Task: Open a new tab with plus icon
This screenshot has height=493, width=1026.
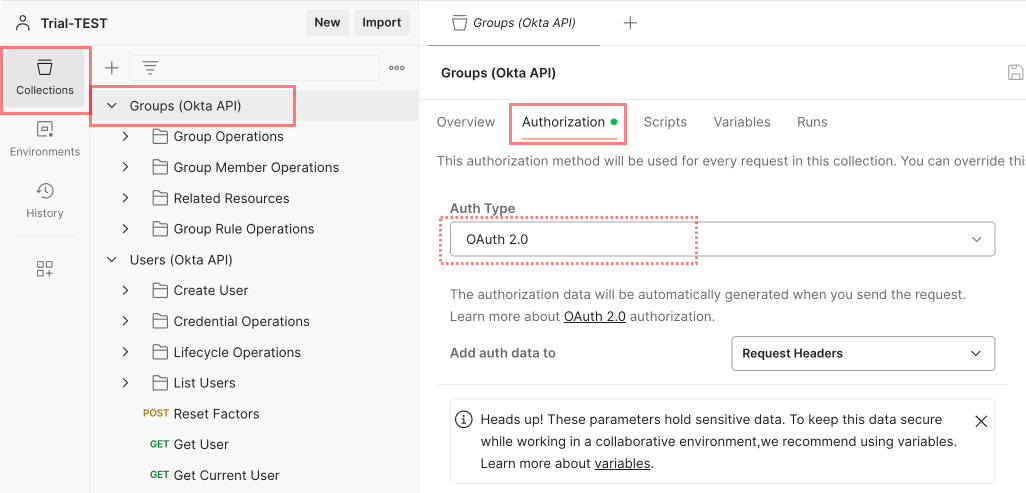Action: tap(630, 23)
